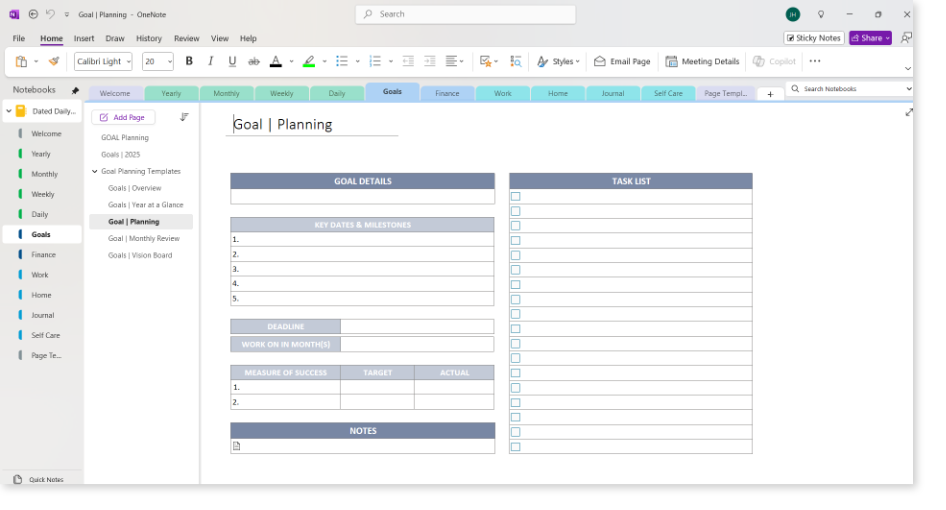Open the History ribbon tab
This screenshot has height=510, width=946.
pos(149,38)
